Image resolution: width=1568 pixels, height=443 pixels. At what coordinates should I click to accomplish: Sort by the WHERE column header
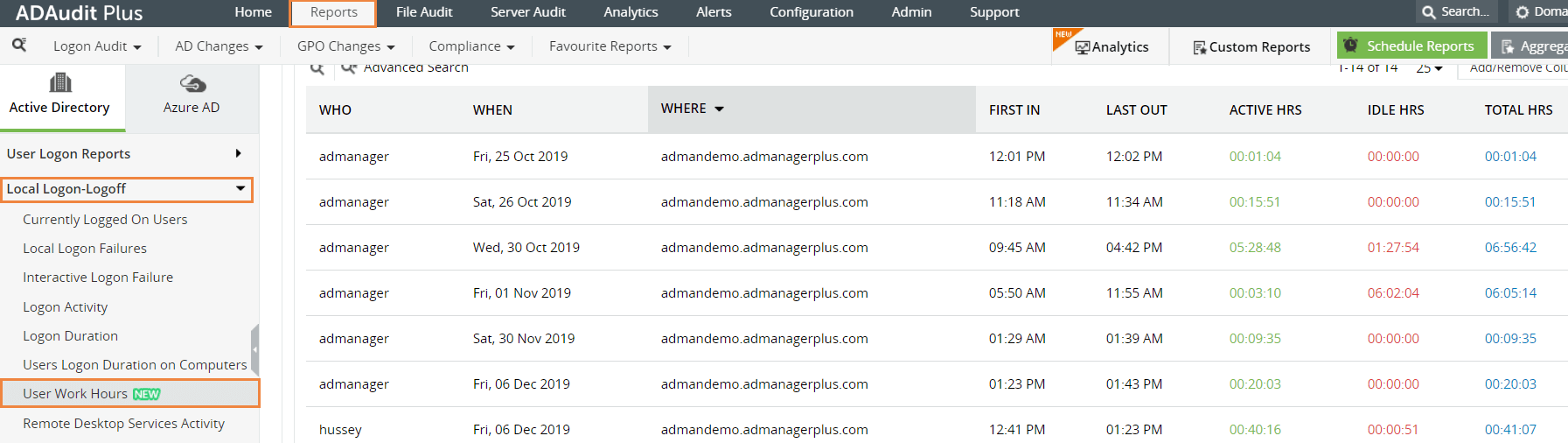click(x=684, y=109)
